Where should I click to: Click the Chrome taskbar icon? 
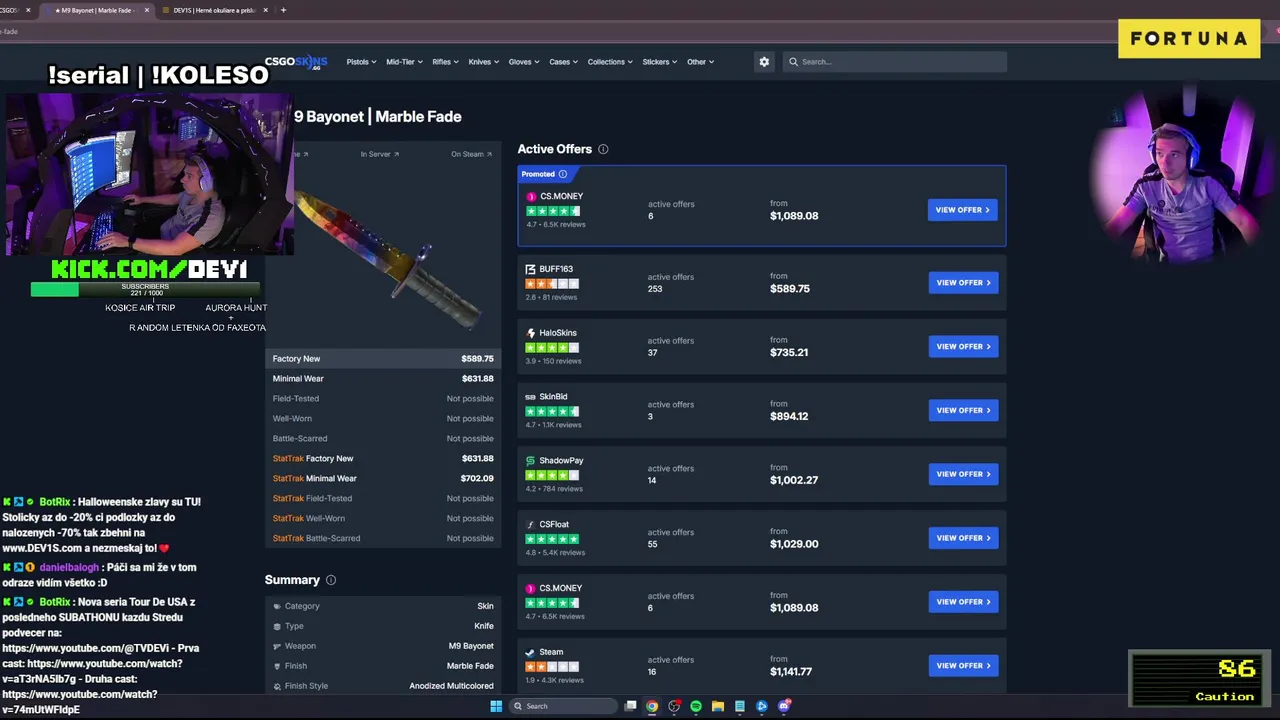pyautogui.click(x=652, y=706)
